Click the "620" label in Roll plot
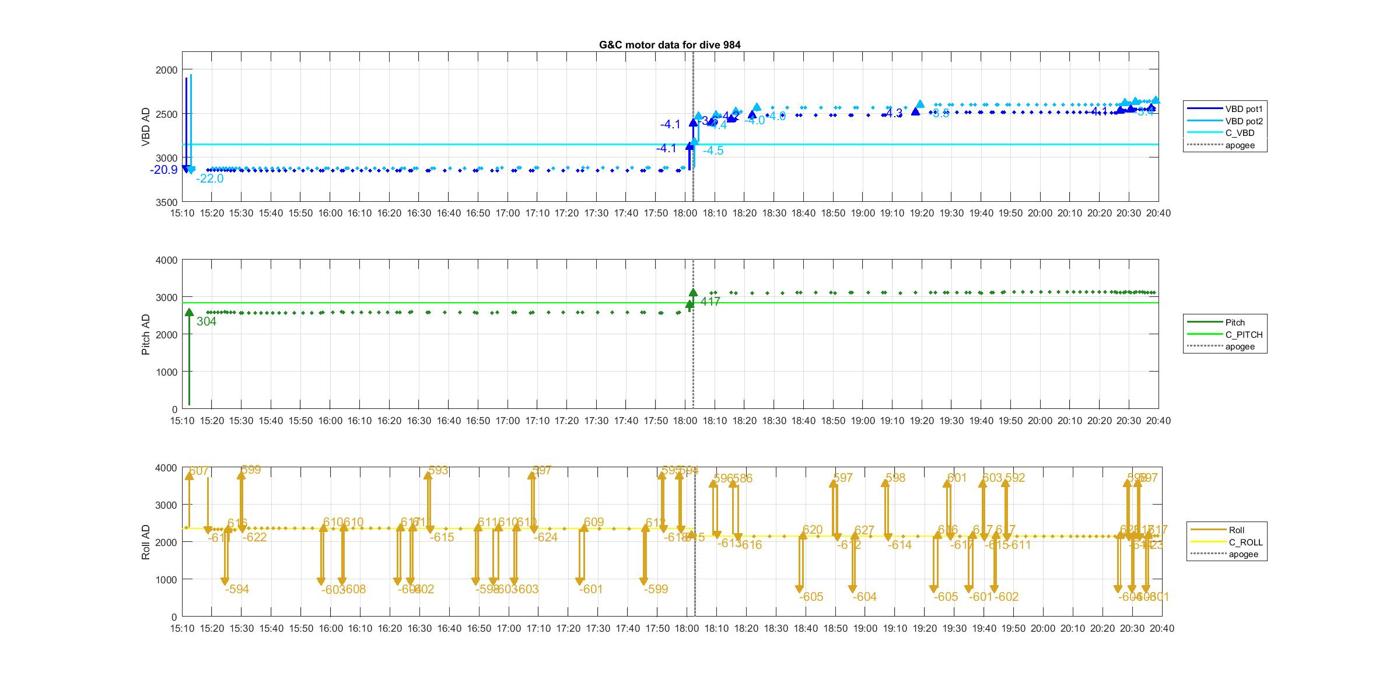 click(x=812, y=530)
